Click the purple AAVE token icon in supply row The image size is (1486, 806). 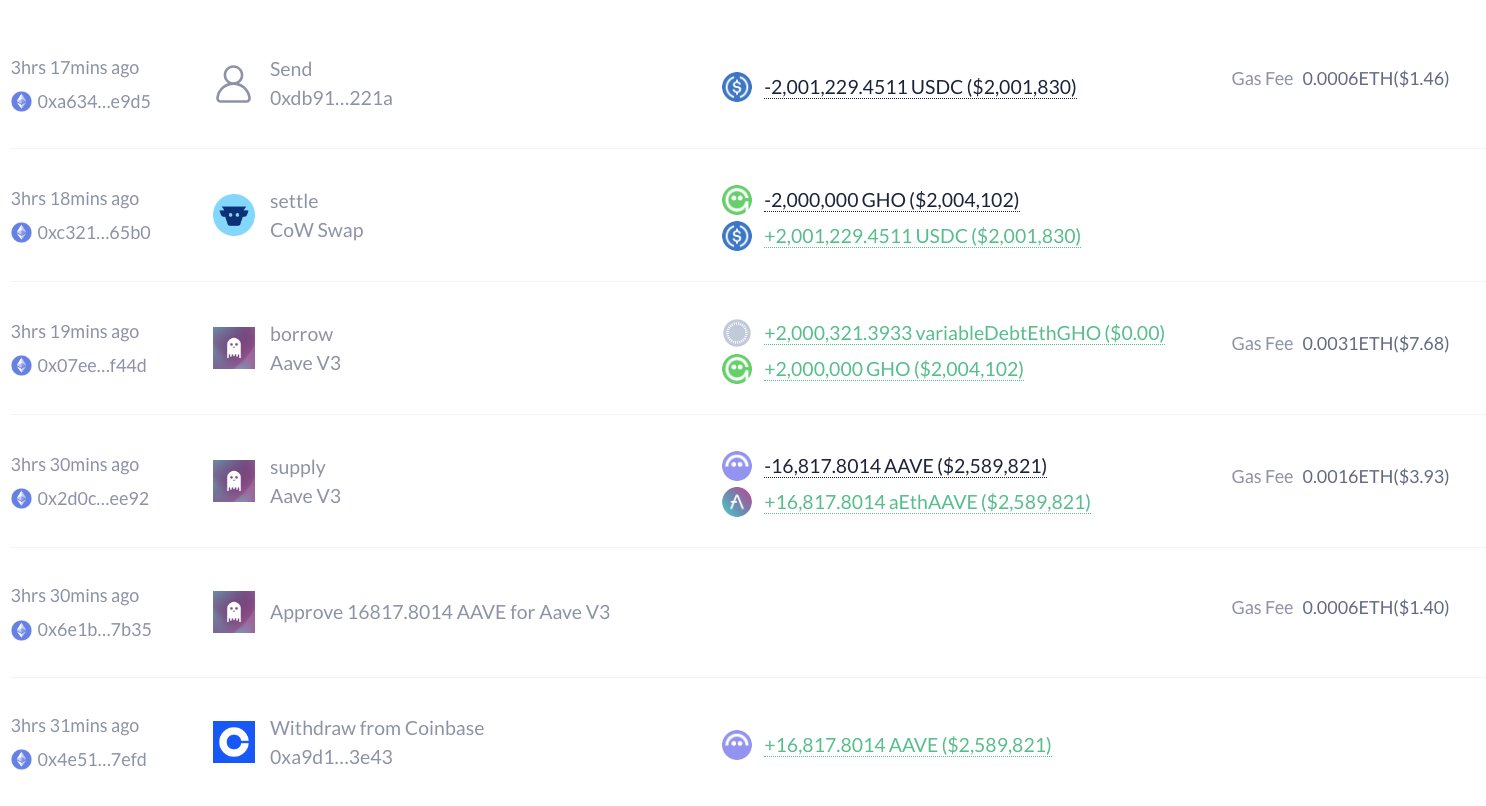click(x=737, y=466)
